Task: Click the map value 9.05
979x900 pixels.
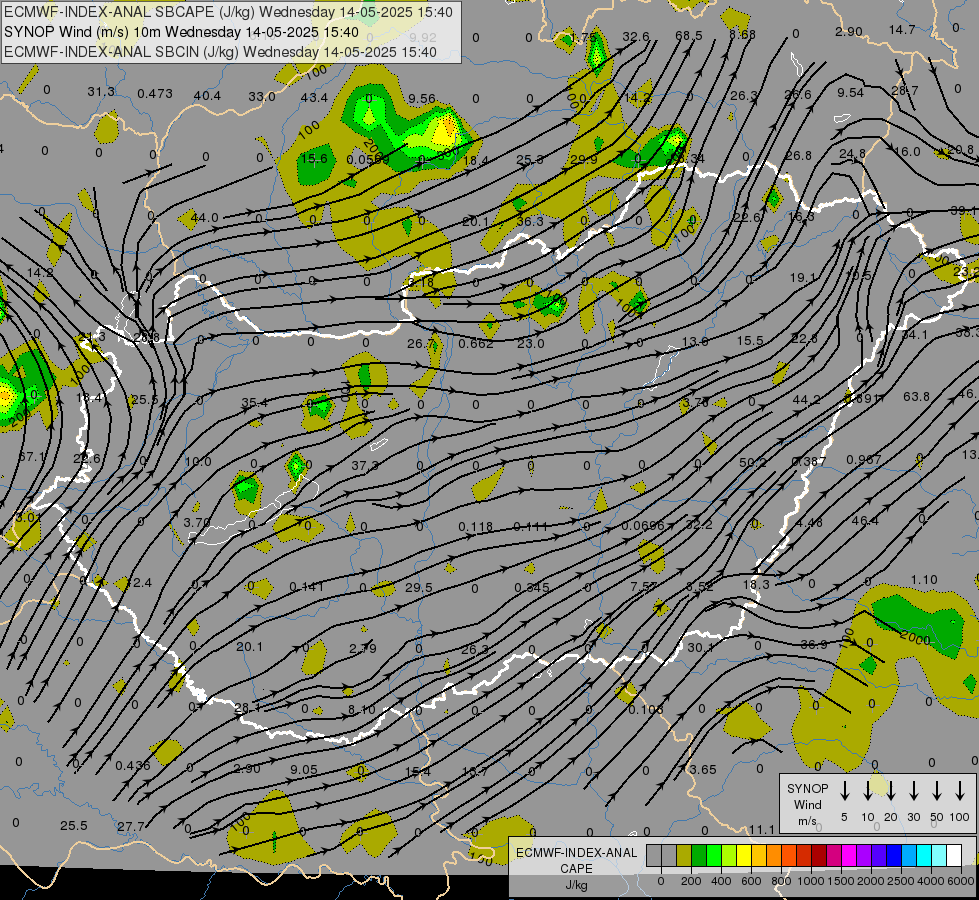Action: pyautogui.click(x=304, y=769)
